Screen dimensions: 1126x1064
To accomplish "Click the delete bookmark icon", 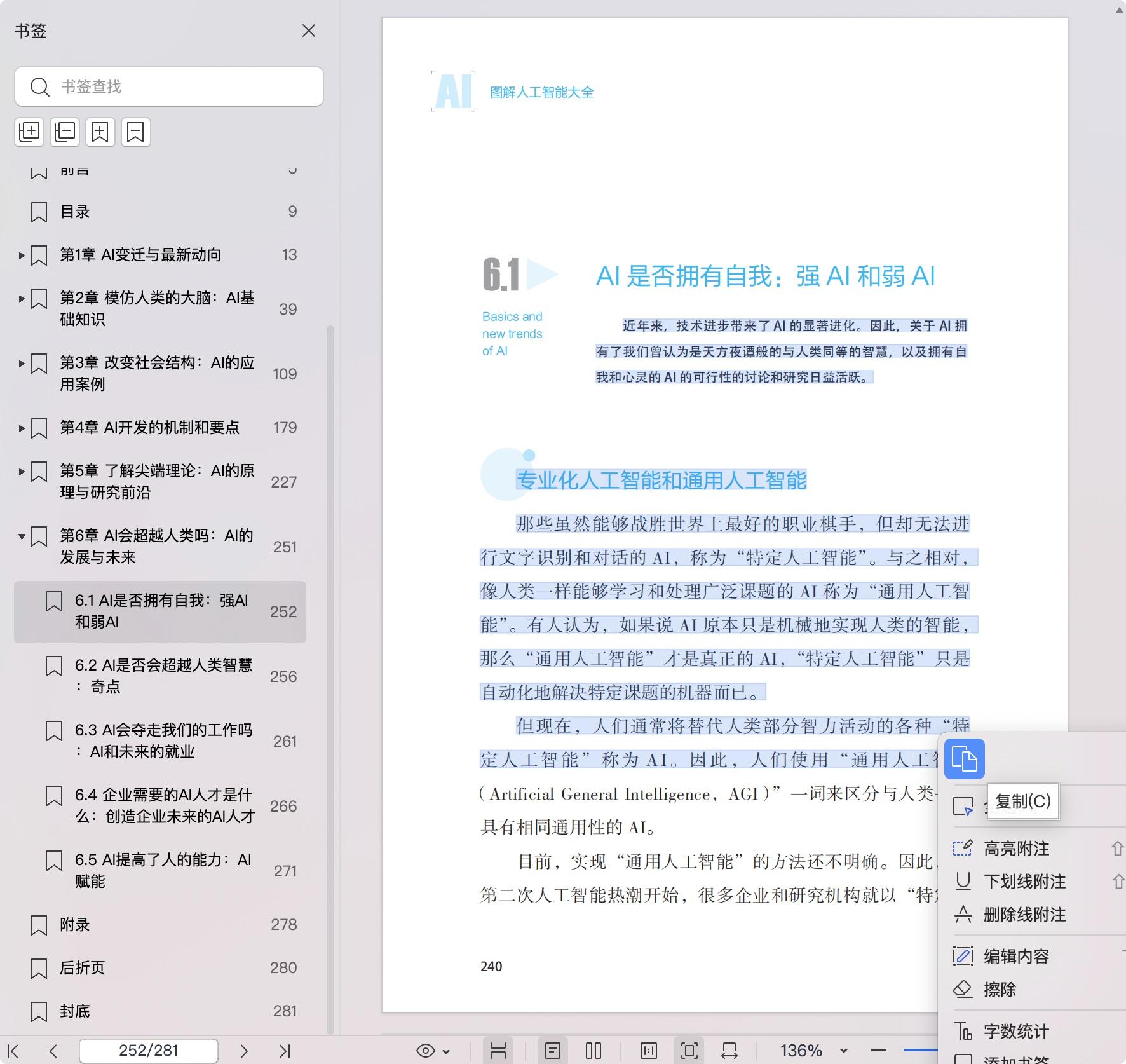I will pos(136,132).
